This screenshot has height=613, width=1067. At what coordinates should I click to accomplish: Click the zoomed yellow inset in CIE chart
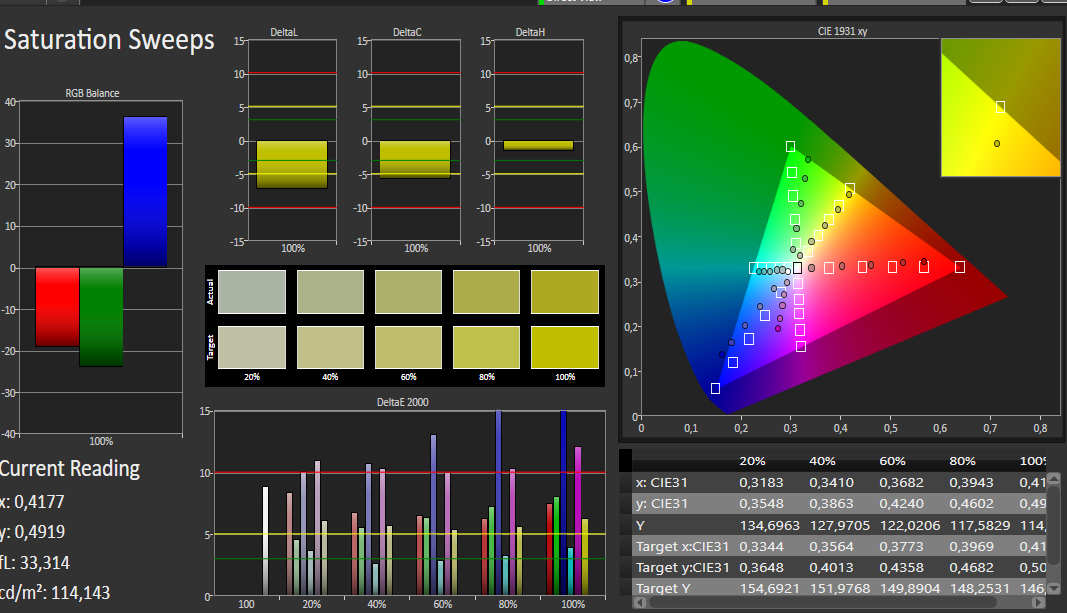click(x=1000, y=107)
